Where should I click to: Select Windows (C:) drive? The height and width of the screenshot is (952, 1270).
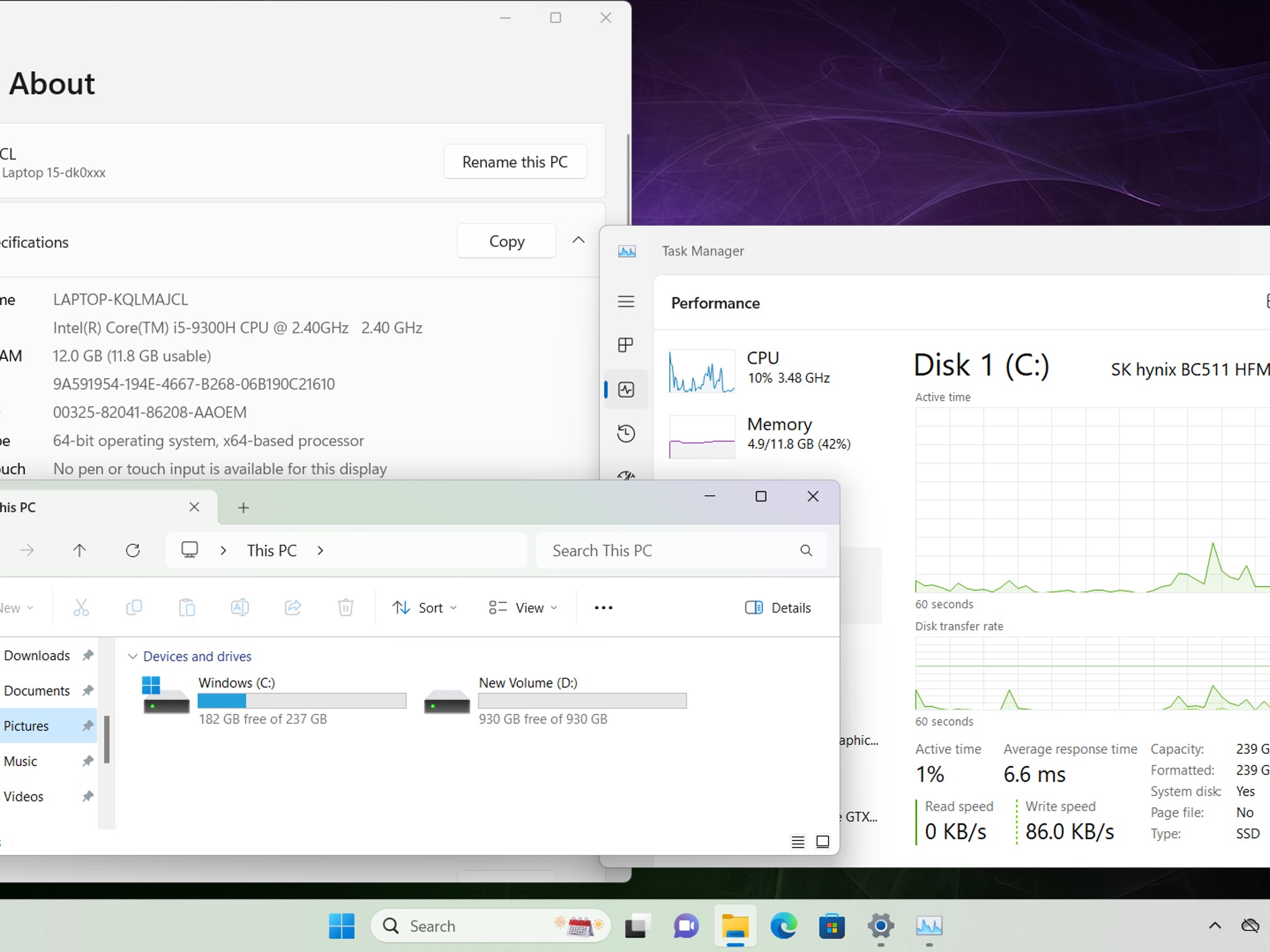(273, 700)
